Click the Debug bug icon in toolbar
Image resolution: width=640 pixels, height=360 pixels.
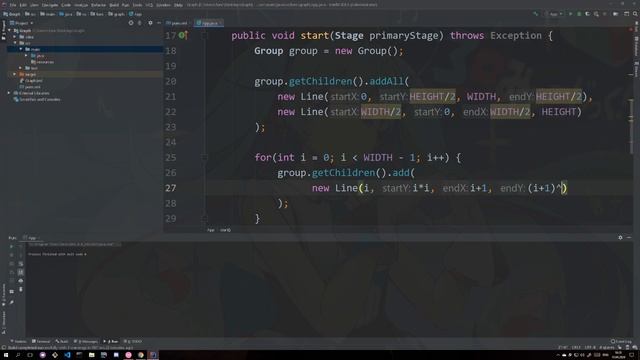click(579, 14)
